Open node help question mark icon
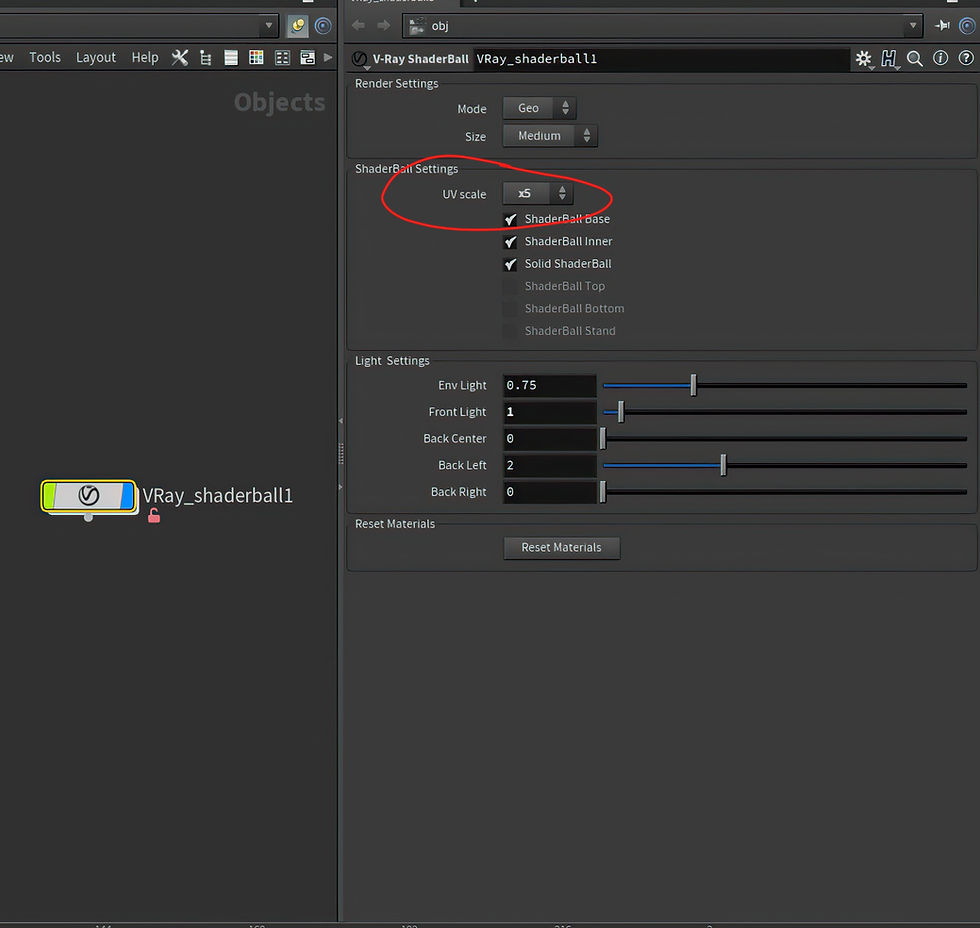The height and width of the screenshot is (928, 980). coord(966,58)
